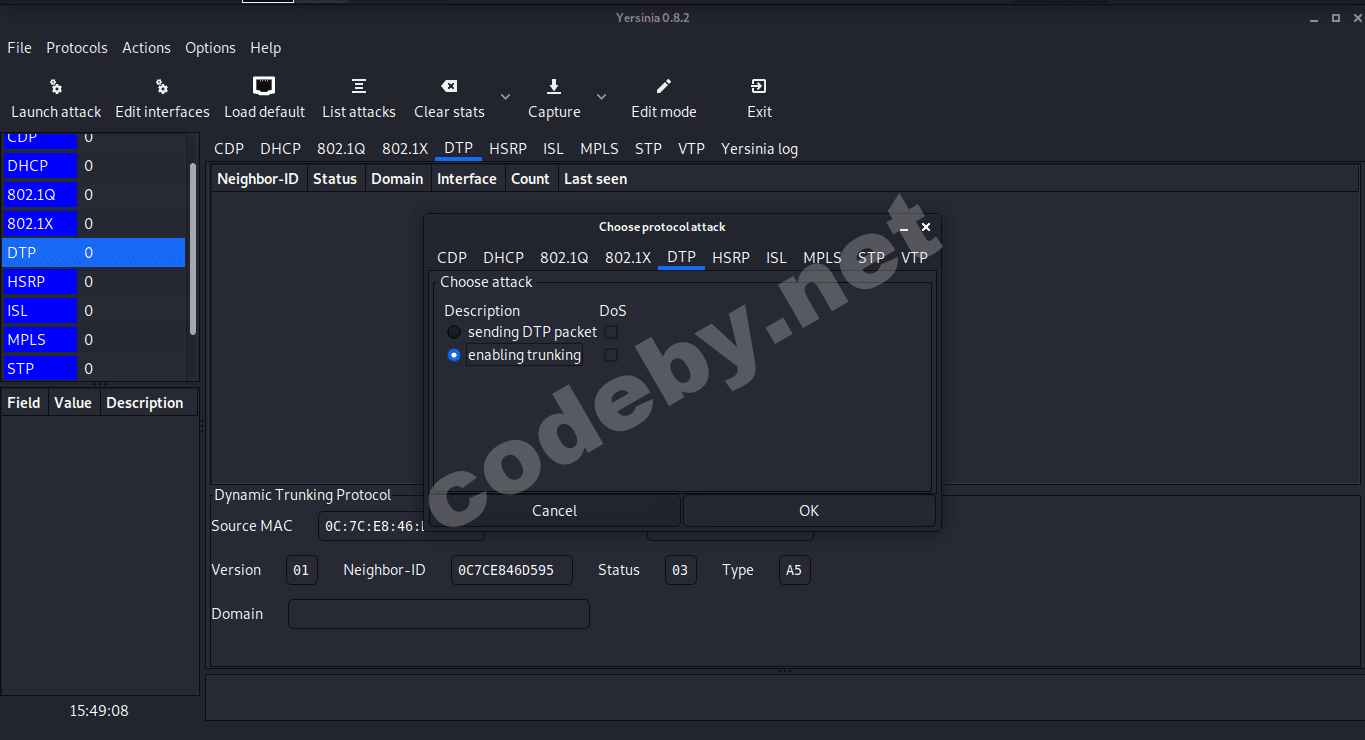Expand the Capture dropdown arrow
The width and height of the screenshot is (1365, 740).
(x=601, y=97)
